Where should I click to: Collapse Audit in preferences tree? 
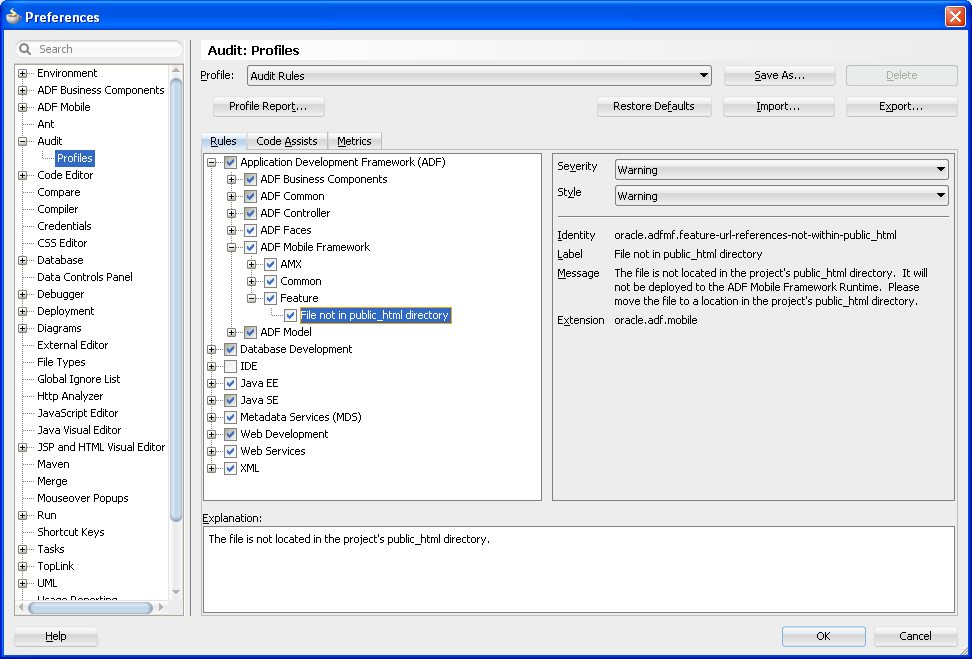click(22, 141)
